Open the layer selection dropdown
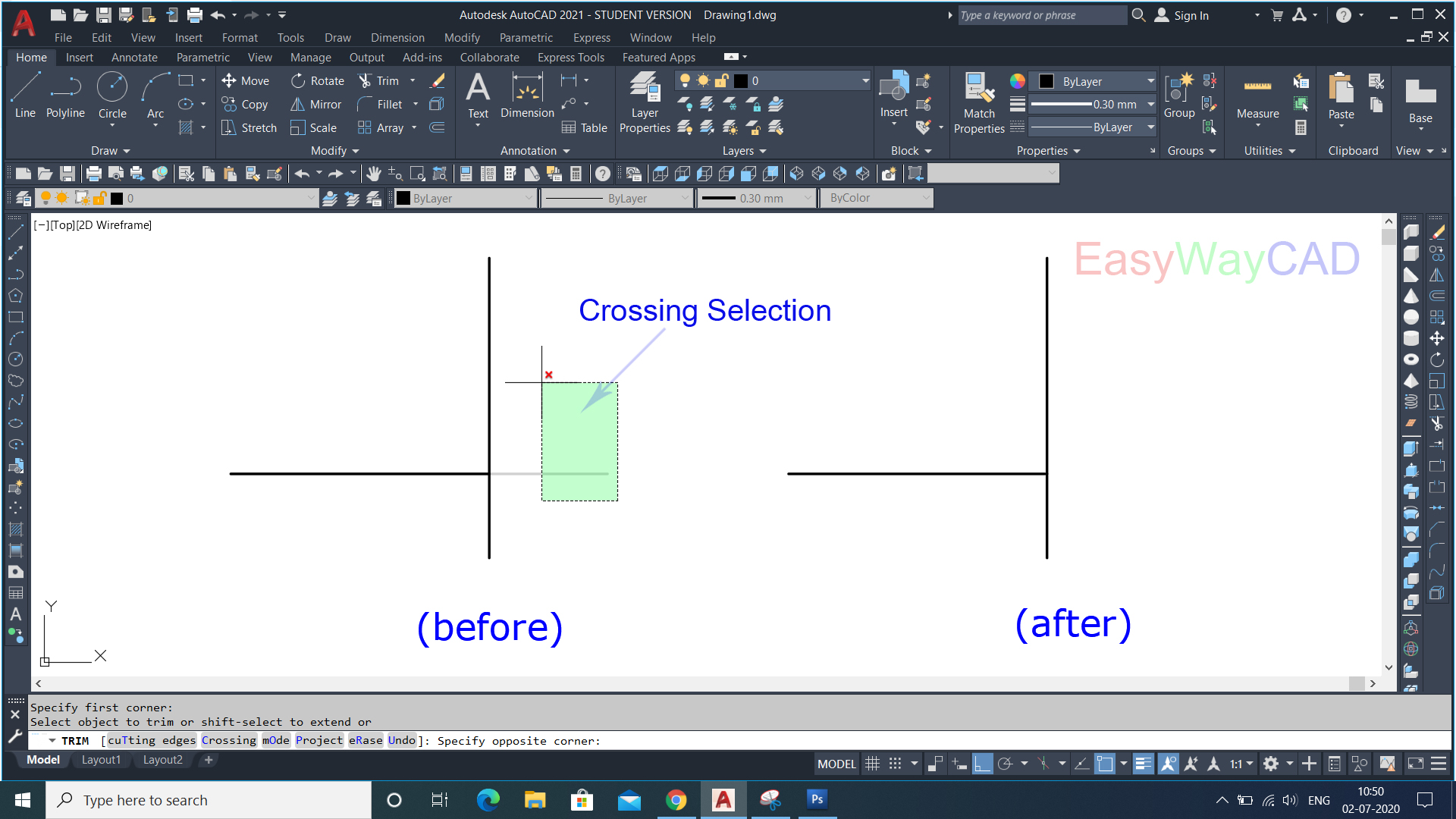The height and width of the screenshot is (819, 1456). click(x=864, y=80)
